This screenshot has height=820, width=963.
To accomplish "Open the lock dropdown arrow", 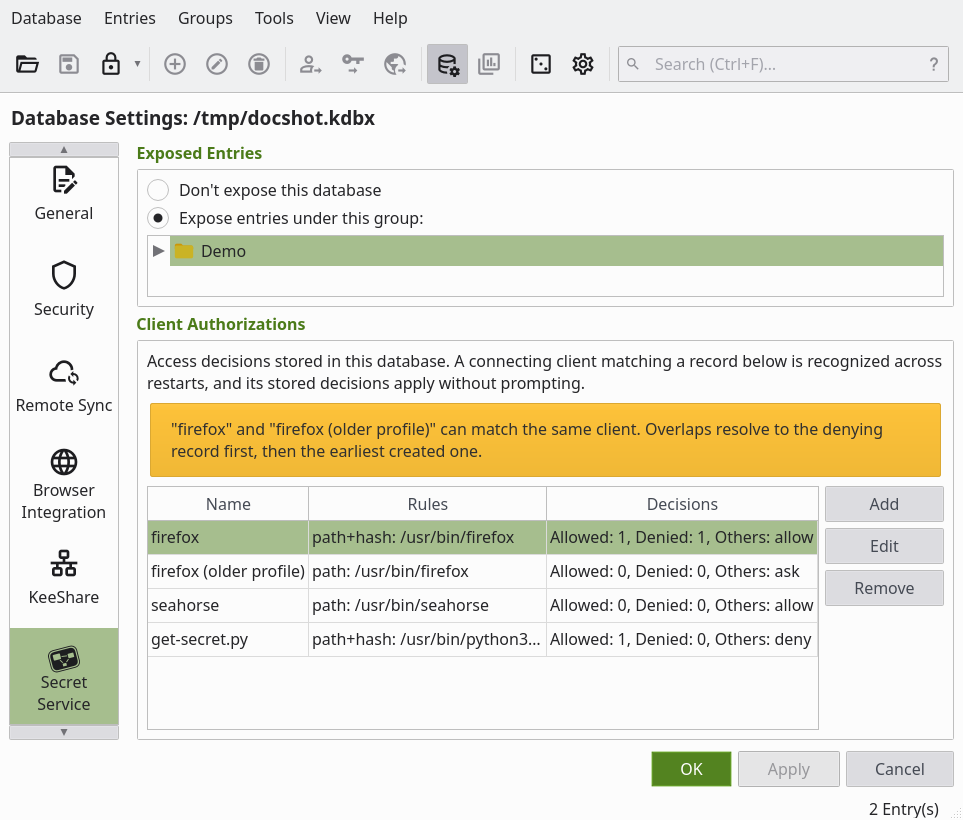I will 138,64.
